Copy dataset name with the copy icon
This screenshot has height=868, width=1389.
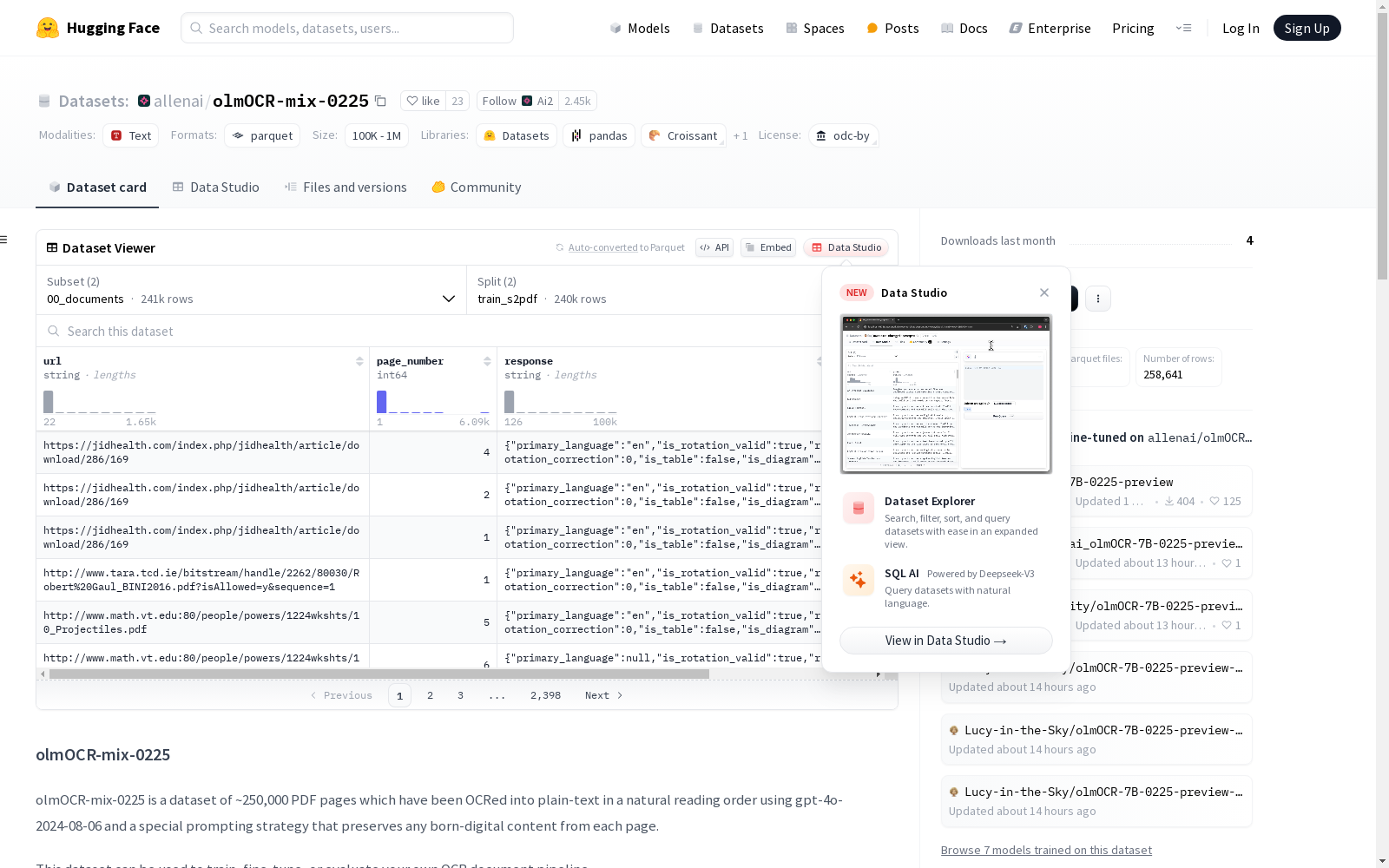[380, 101]
